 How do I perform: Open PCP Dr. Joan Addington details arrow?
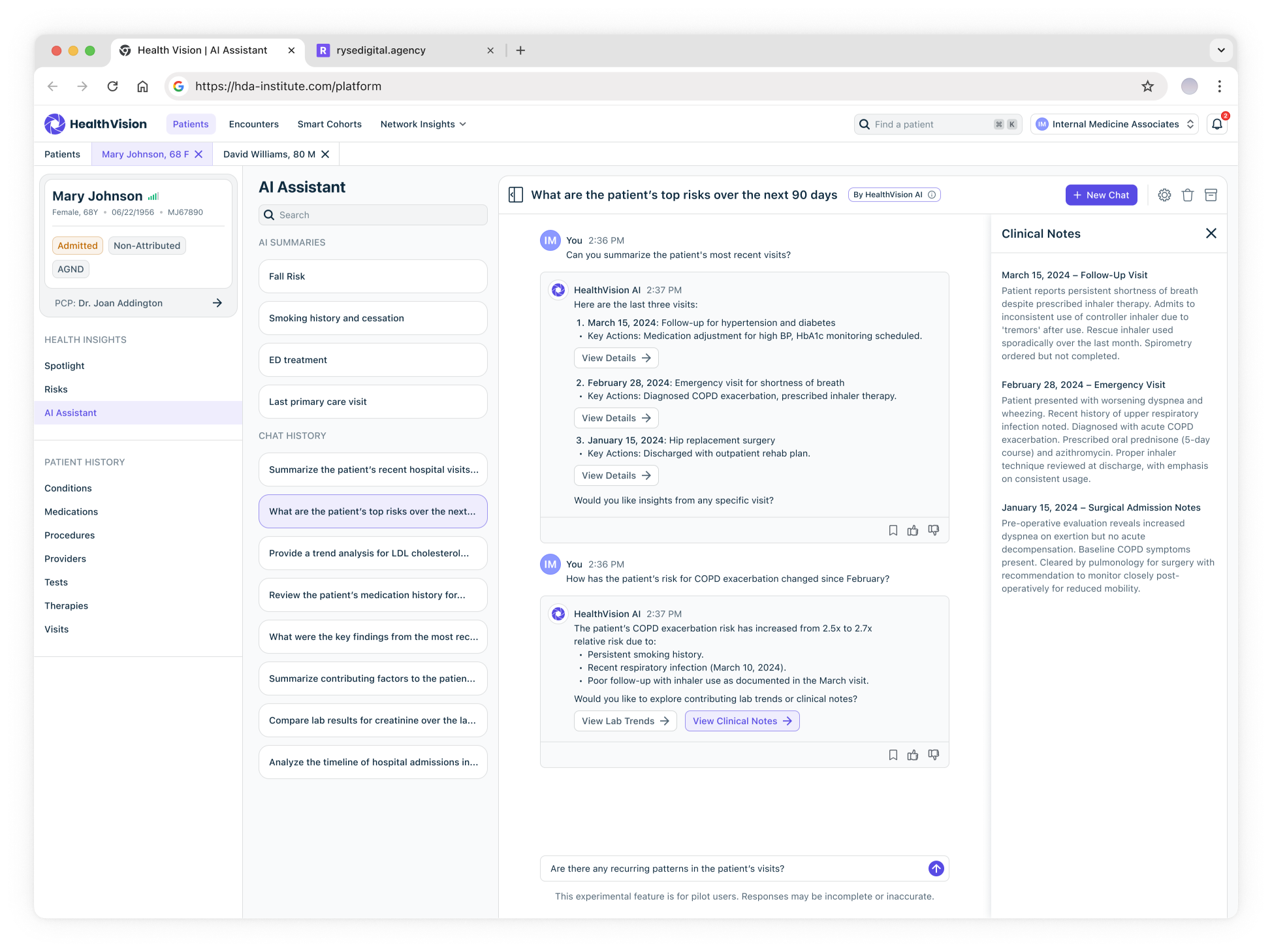(x=217, y=303)
